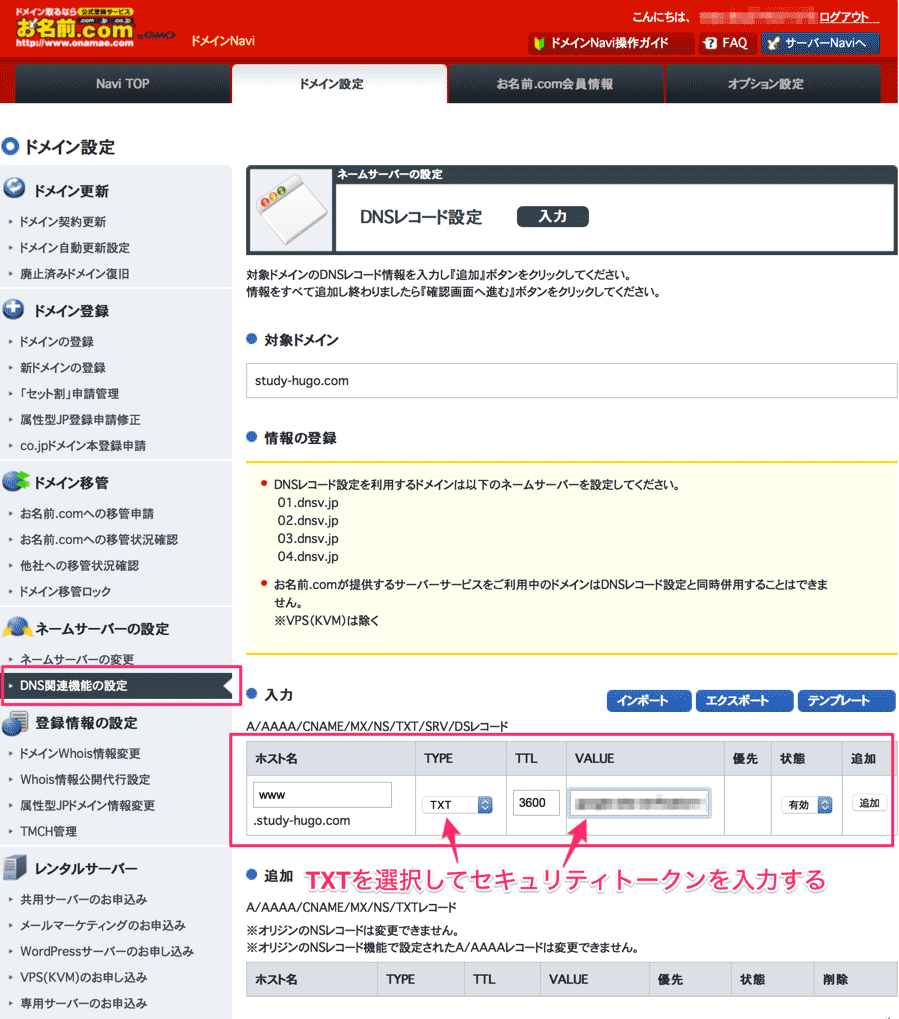Screen dimensions: 899x1019
Task: Open co.jpドメイン本登録申請 in the sidebar
Action: [x=83, y=445]
